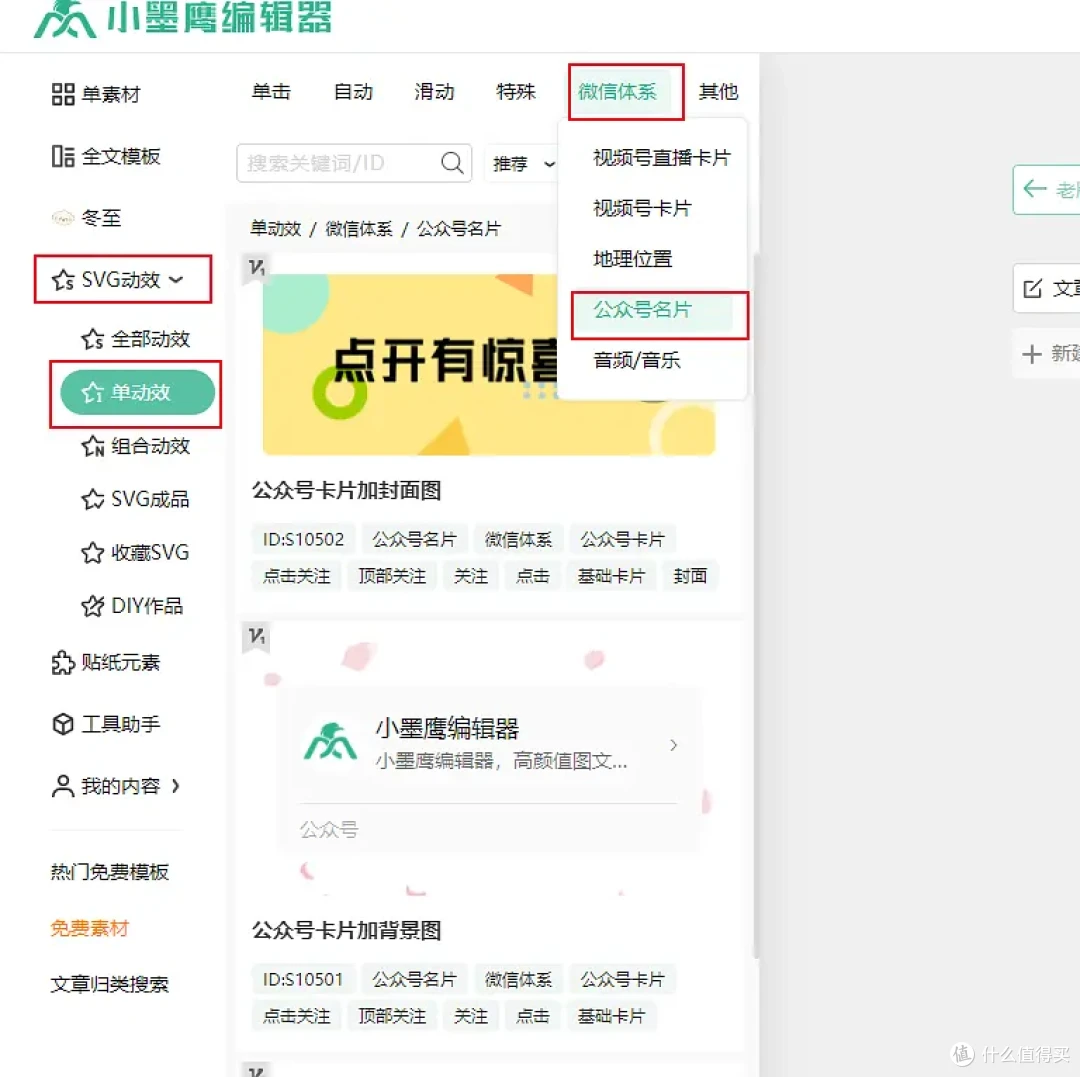Open SVG成品 in the submenu
This screenshot has height=1077, width=1080.
[135, 499]
